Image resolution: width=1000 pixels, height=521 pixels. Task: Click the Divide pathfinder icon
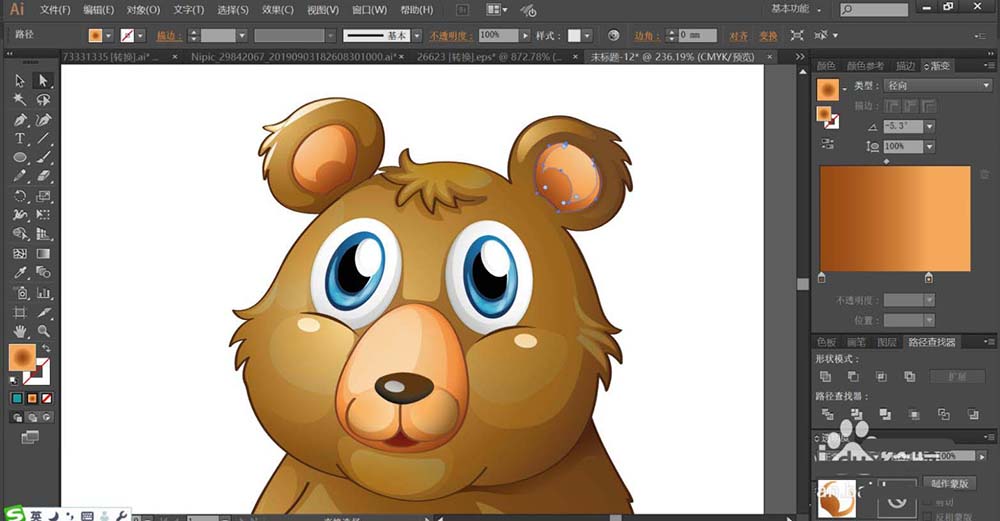pyautogui.click(x=827, y=415)
